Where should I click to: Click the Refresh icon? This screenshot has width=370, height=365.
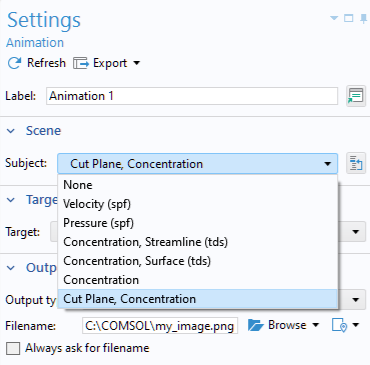click(14, 63)
